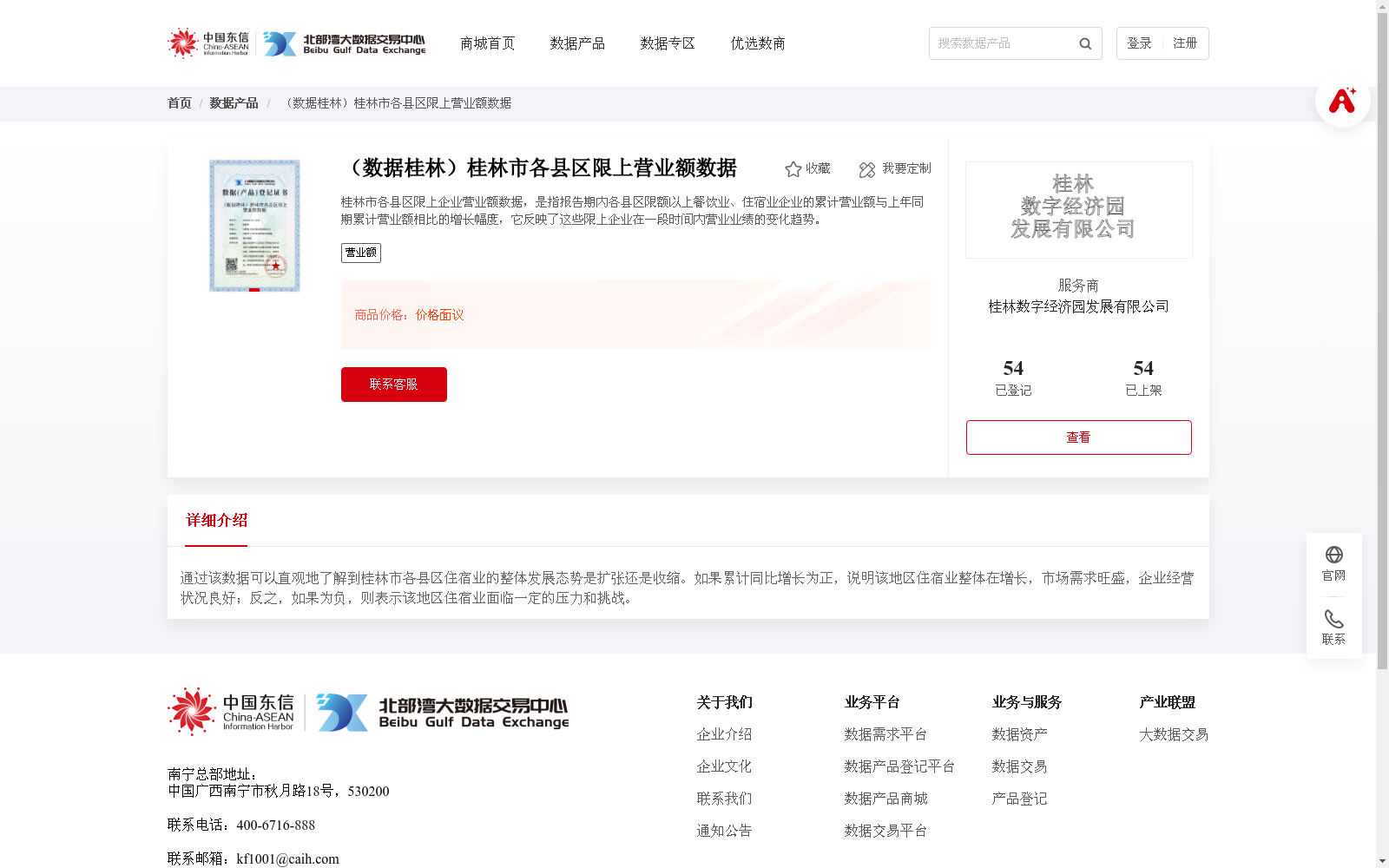Click the 北部湾大数据交易中心 header logo

[x=347, y=43]
